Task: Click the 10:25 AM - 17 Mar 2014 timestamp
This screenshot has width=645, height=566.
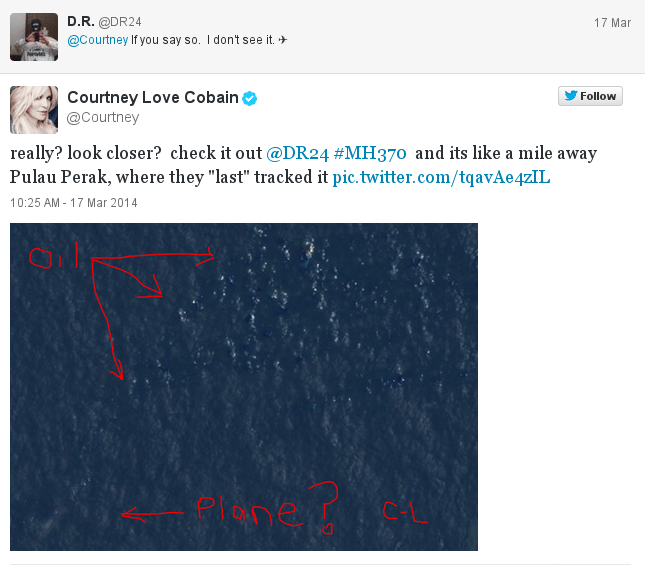Action: [x=74, y=202]
